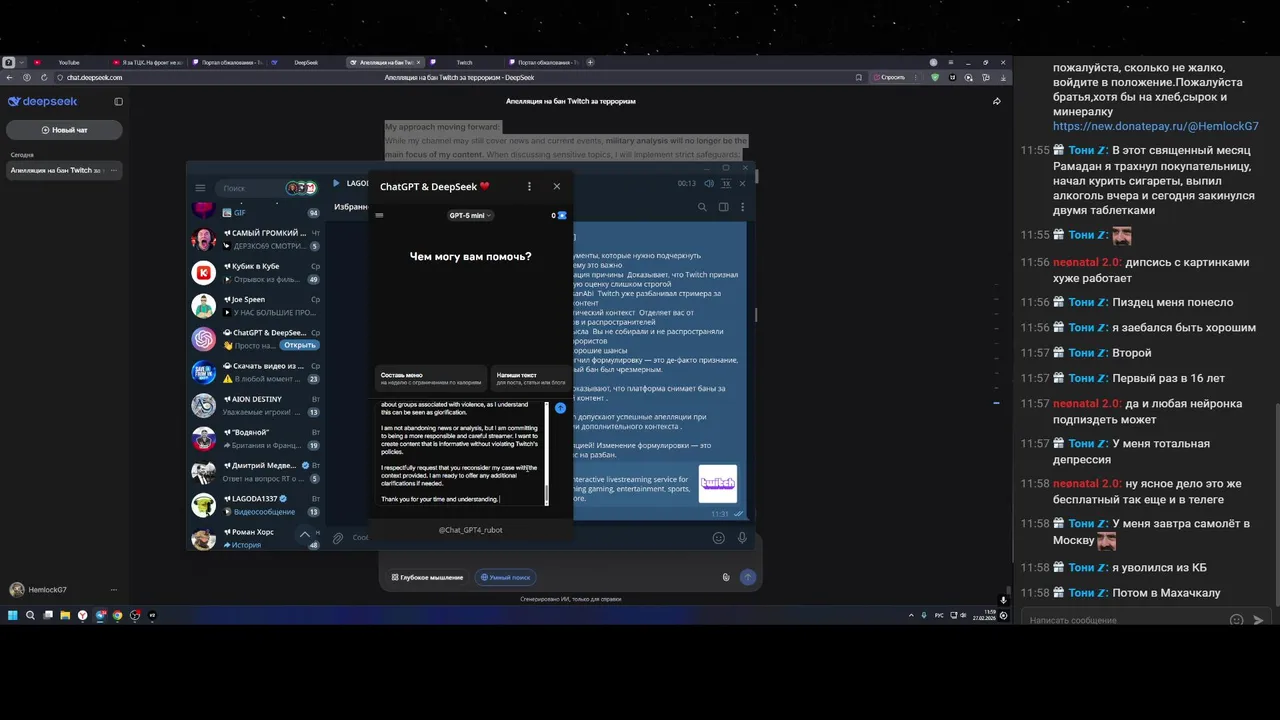This screenshot has width=1280, height=720.
Task: Close the Telegram audio player bar
Action: 742,184
